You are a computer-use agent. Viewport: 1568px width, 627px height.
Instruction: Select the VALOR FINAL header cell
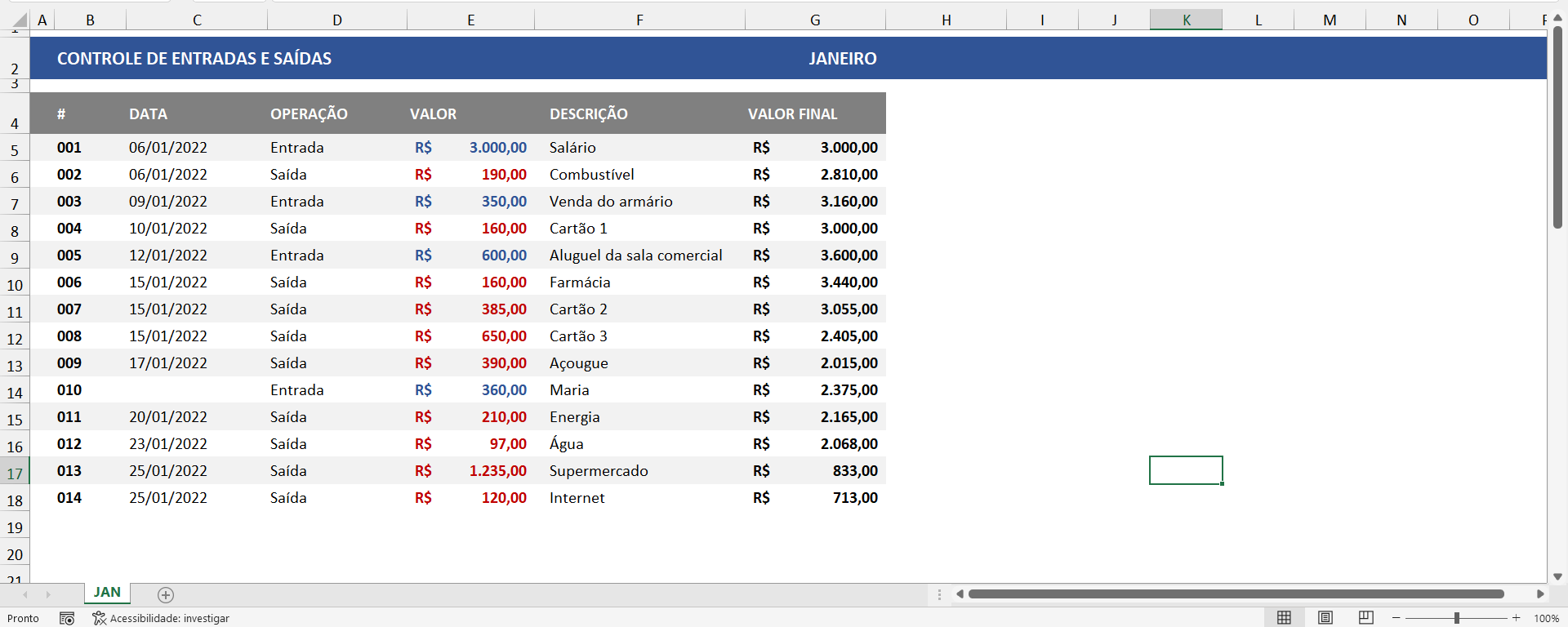(x=815, y=113)
